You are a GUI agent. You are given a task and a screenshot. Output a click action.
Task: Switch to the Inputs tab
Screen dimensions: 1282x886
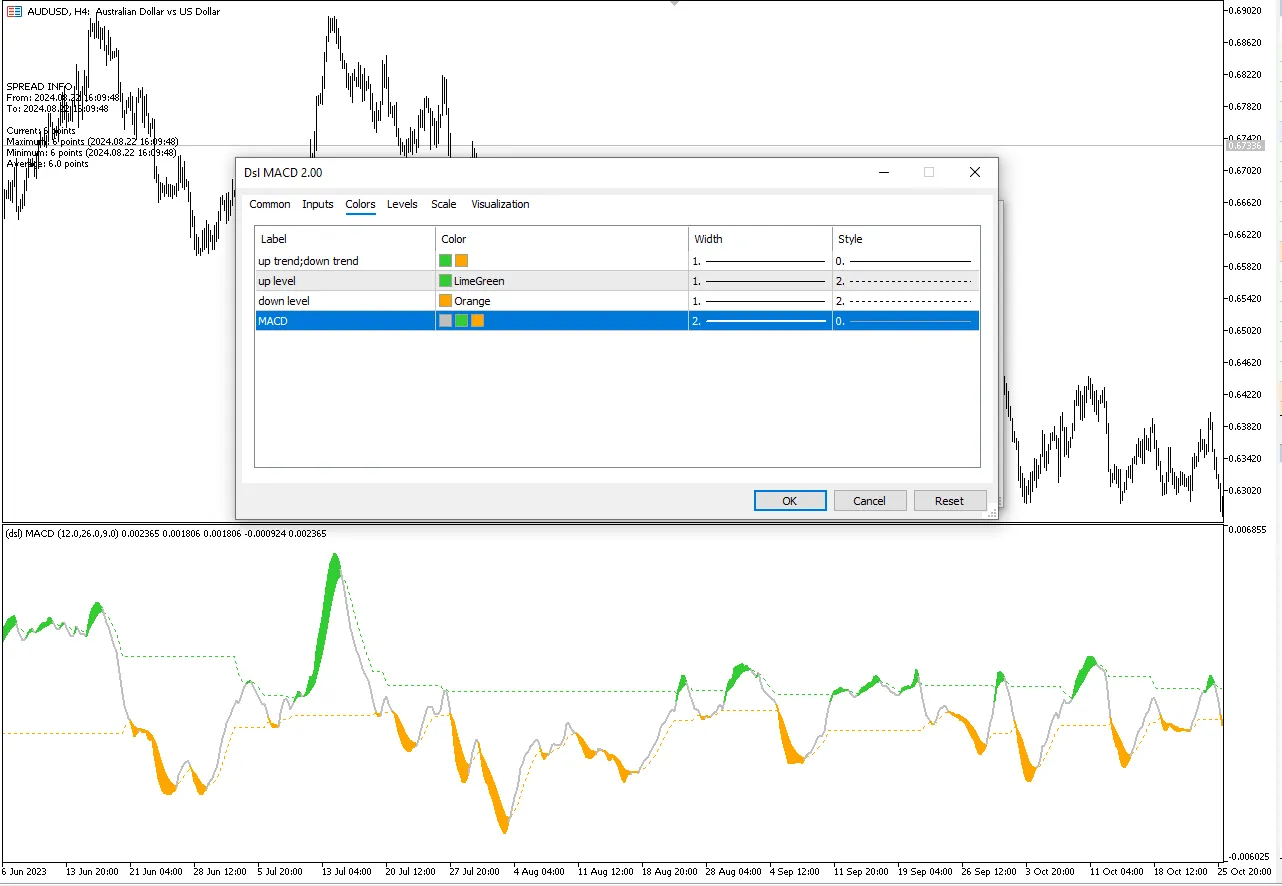317,204
